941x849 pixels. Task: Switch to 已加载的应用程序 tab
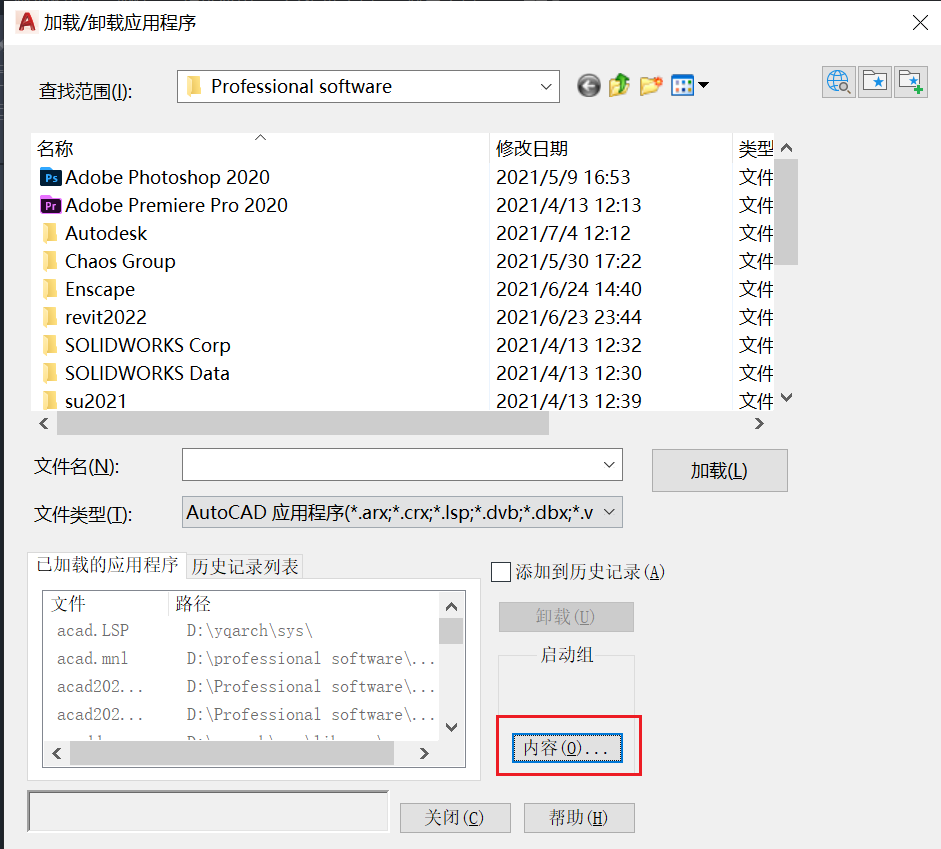tap(107, 565)
